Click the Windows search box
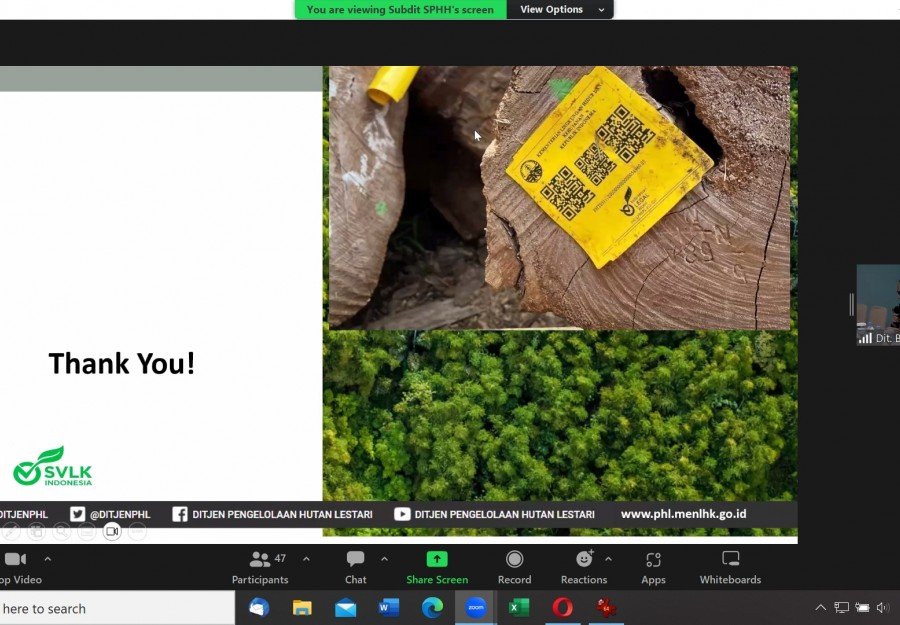The image size is (900, 625). [117, 608]
